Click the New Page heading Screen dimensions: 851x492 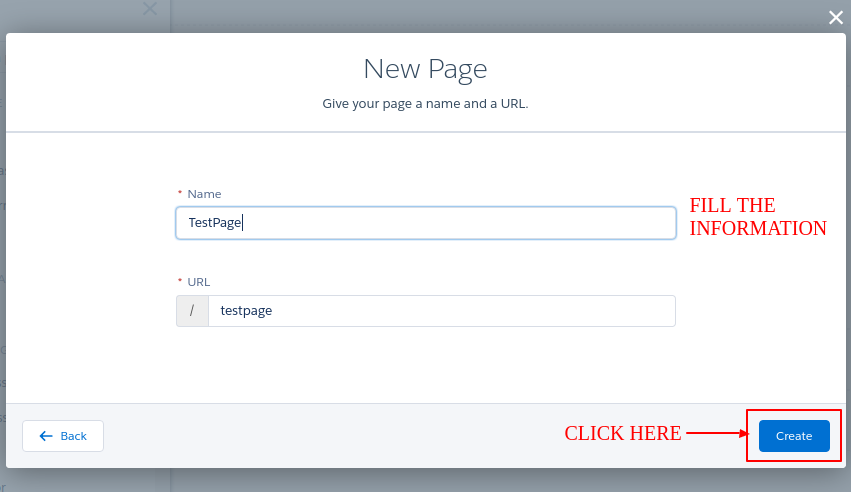pos(425,69)
